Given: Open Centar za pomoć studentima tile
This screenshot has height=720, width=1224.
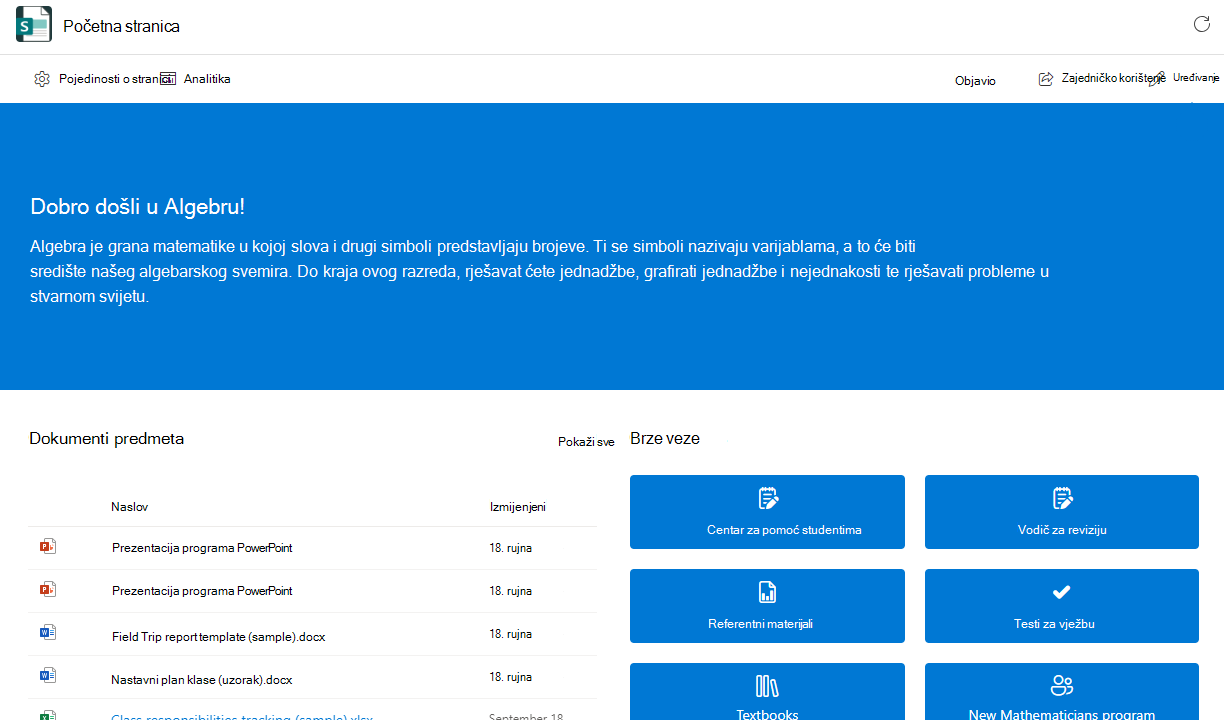Looking at the screenshot, I should (x=767, y=512).
